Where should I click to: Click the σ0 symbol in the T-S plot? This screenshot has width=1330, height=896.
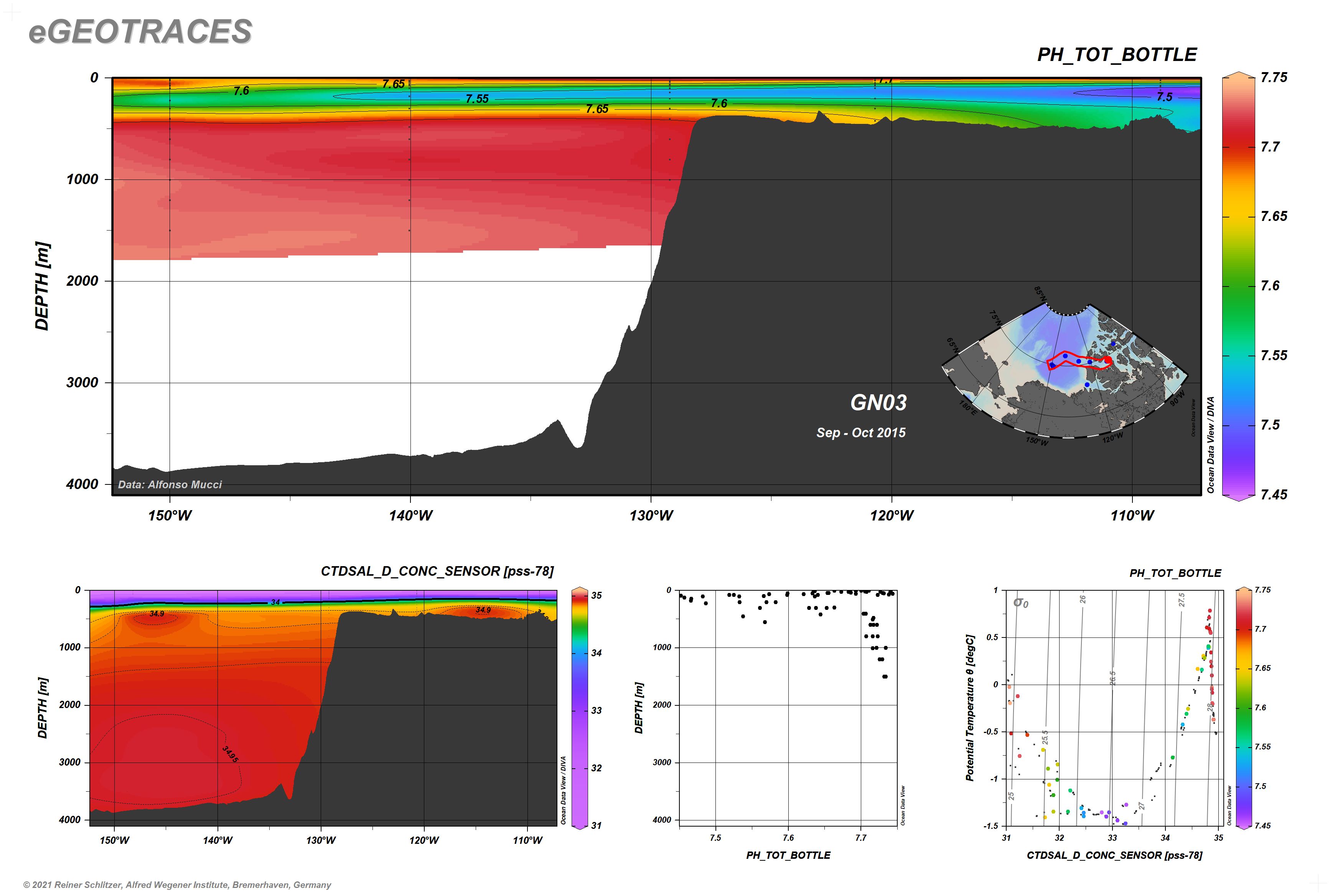(1021, 602)
